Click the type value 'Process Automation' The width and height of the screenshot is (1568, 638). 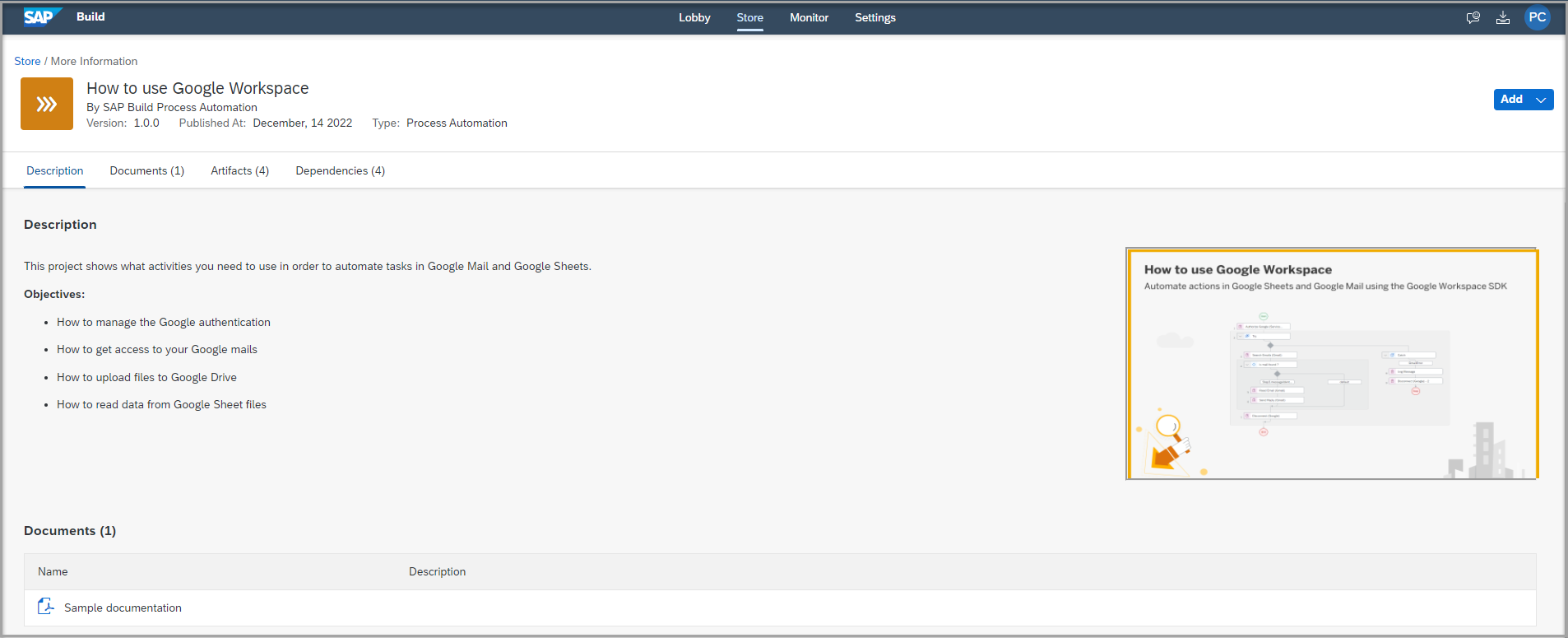457,123
